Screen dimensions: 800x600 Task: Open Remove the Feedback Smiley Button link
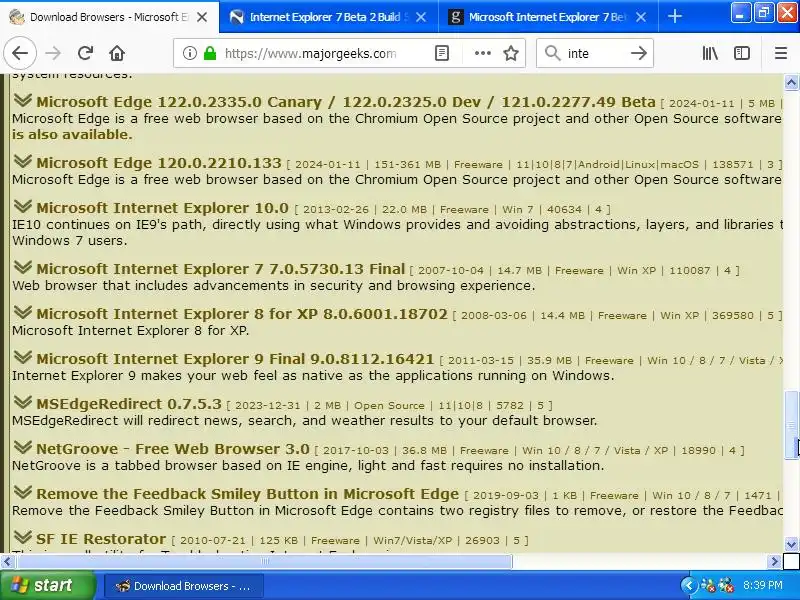tap(247, 494)
